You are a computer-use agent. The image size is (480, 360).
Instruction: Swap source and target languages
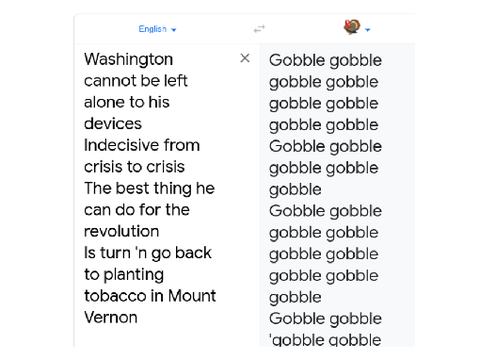[259, 29]
